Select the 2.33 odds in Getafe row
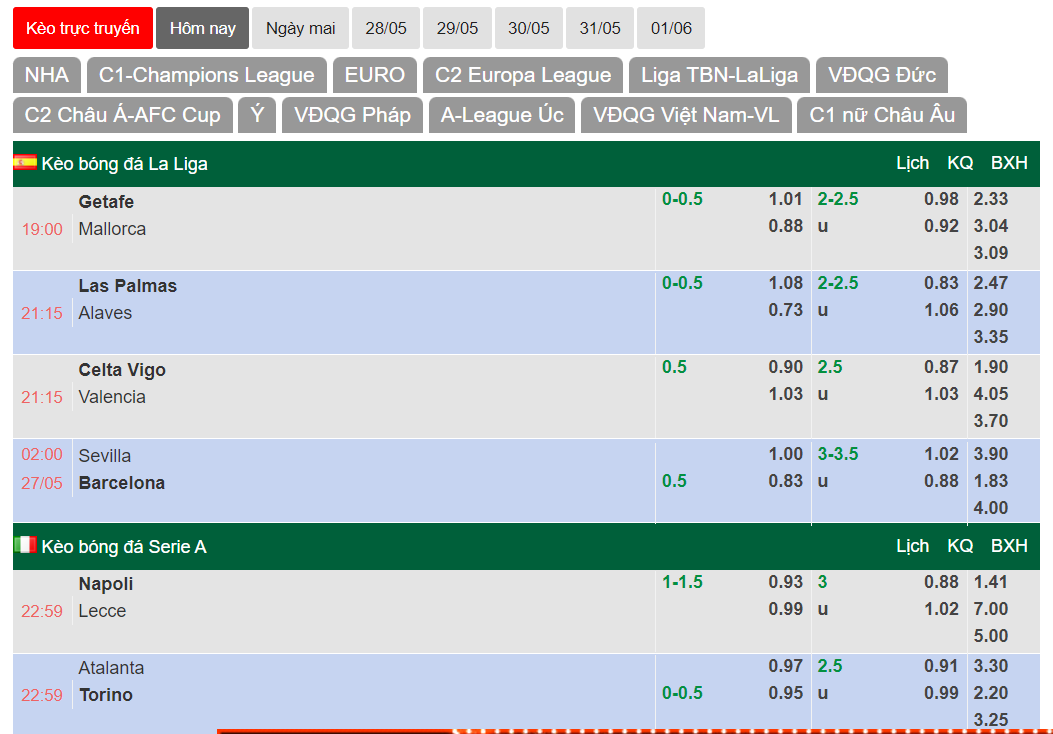The height and width of the screenshot is (734, 1053). 991,199
